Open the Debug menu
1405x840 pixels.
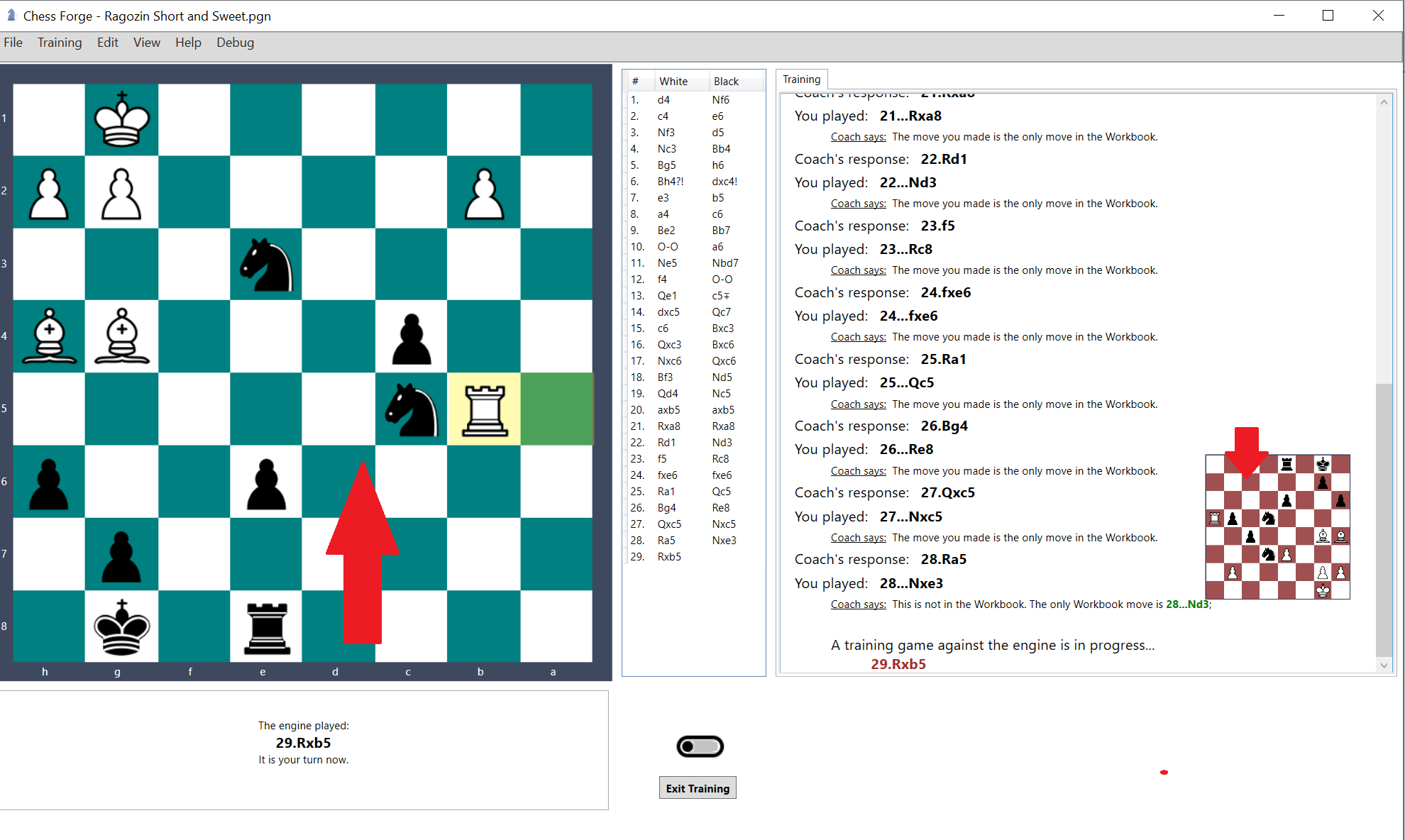click(235, 43)
